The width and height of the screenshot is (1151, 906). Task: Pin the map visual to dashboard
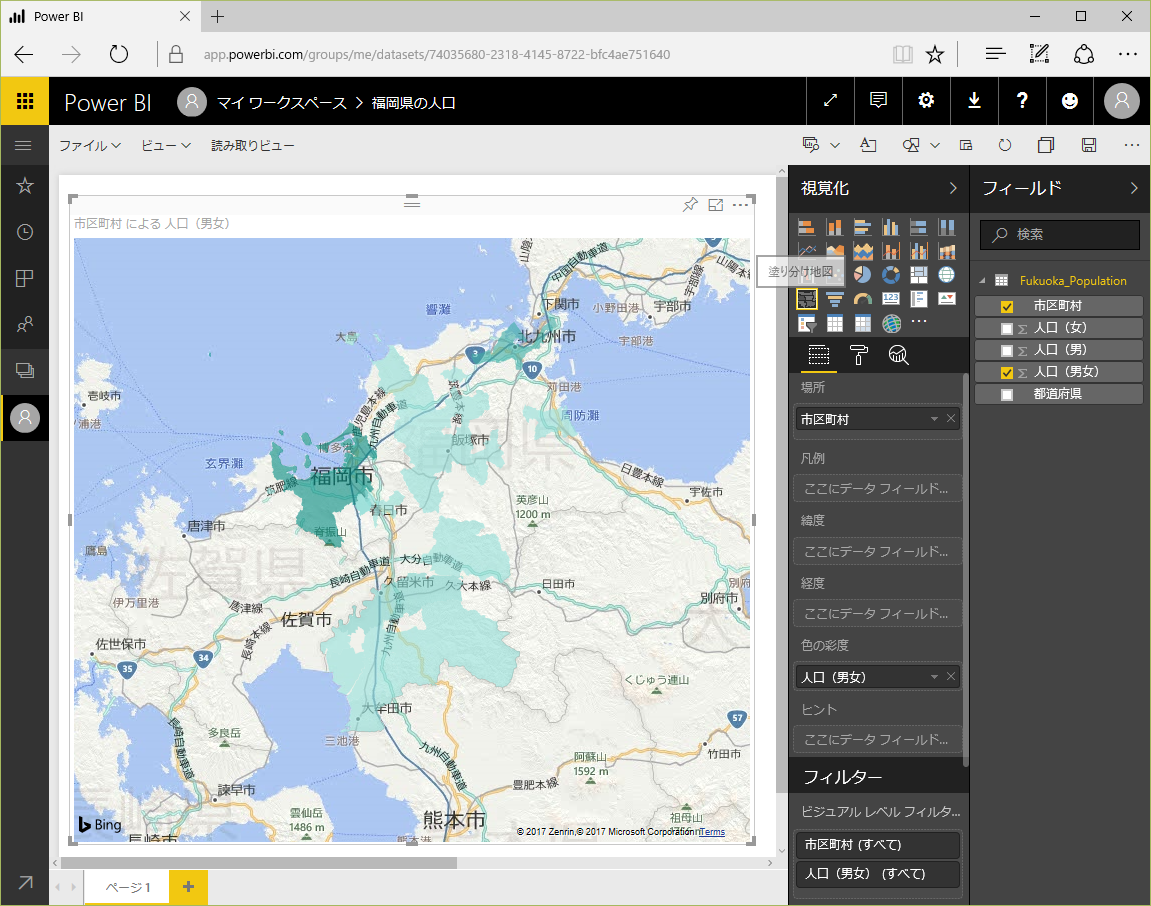(690, 205)
